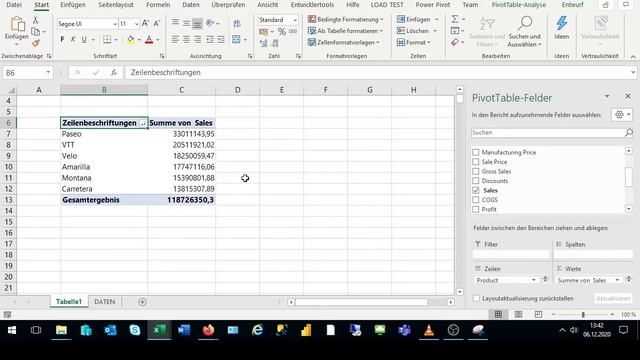This screenshot has width=640, height=360.
Task: Adjust the zoom slider handle
Action: [583, 315]
